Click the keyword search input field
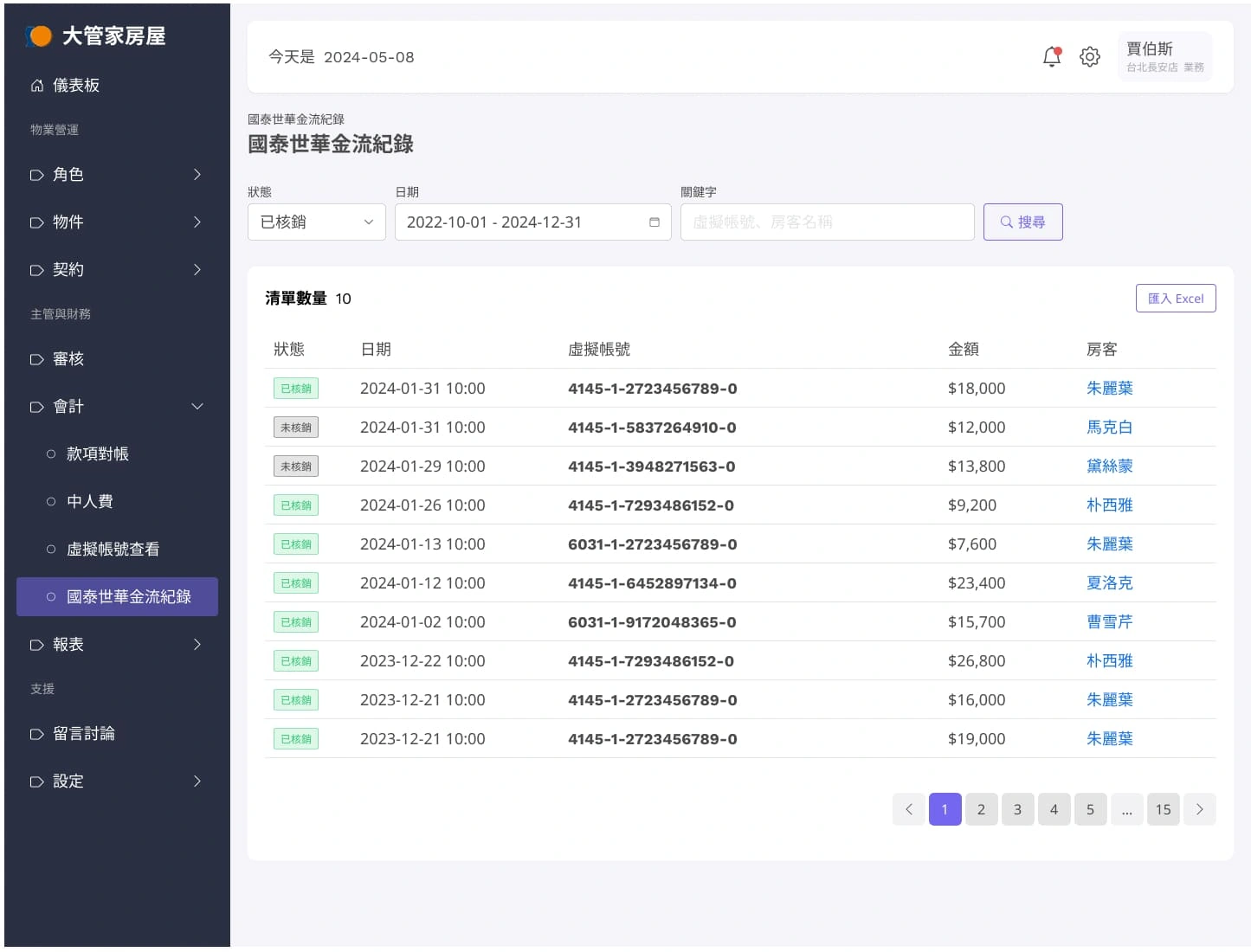The width and height of the screenshot is (1251, 952). point(827,222)
